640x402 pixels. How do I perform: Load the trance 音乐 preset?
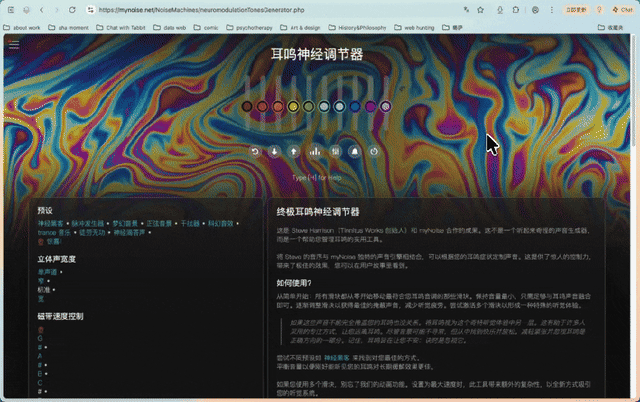pyautogui.click(x=54, y=233)
